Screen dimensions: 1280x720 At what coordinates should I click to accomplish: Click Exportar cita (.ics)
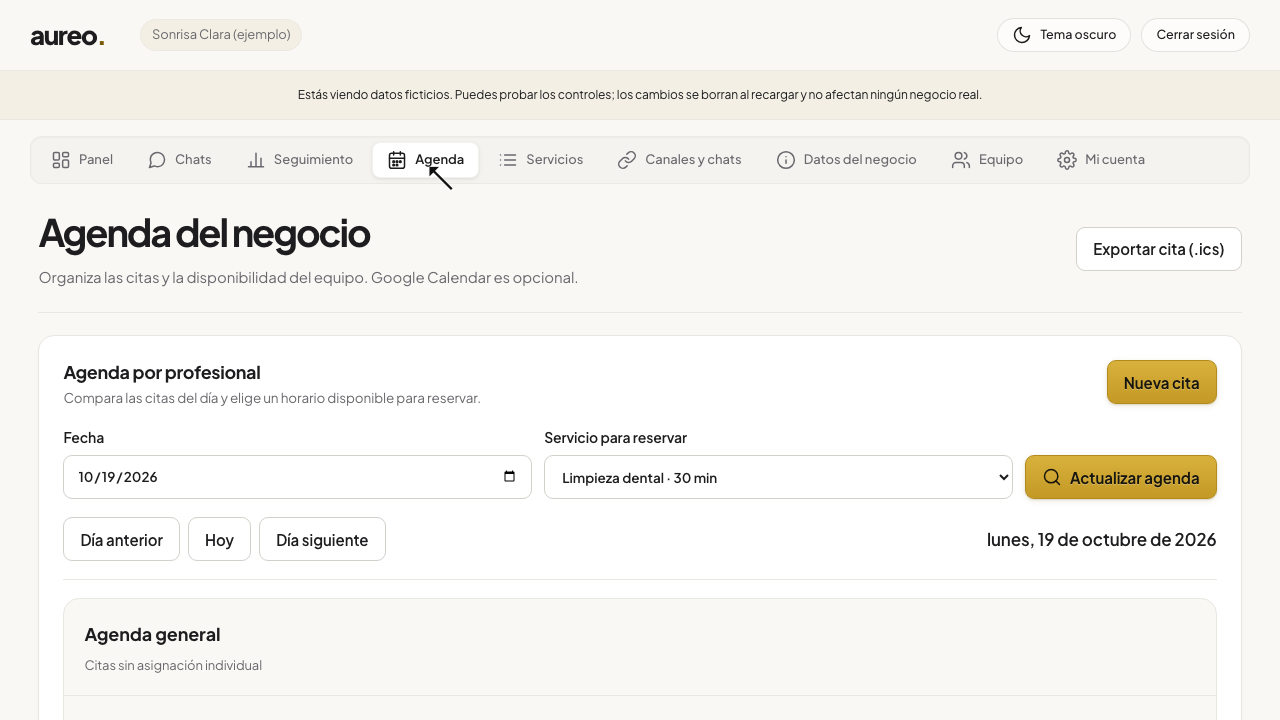(x=1159, y=249)
